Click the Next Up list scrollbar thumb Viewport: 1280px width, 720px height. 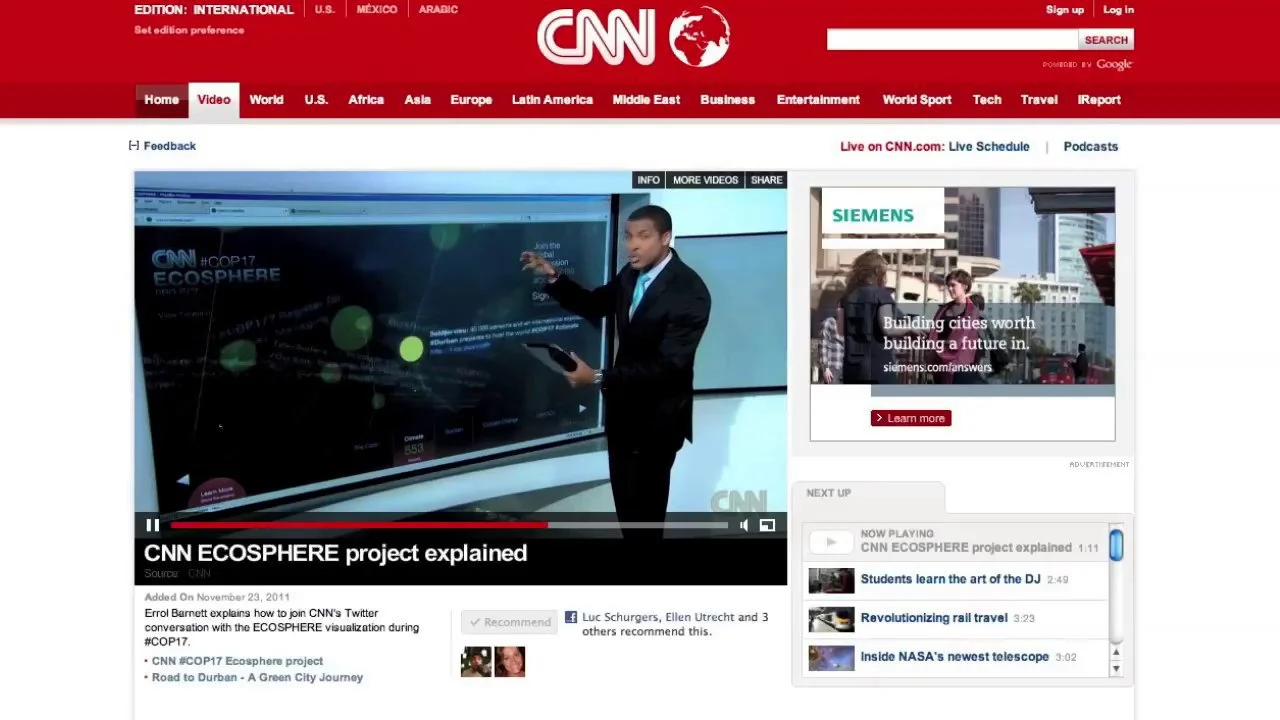point(1116,544)
